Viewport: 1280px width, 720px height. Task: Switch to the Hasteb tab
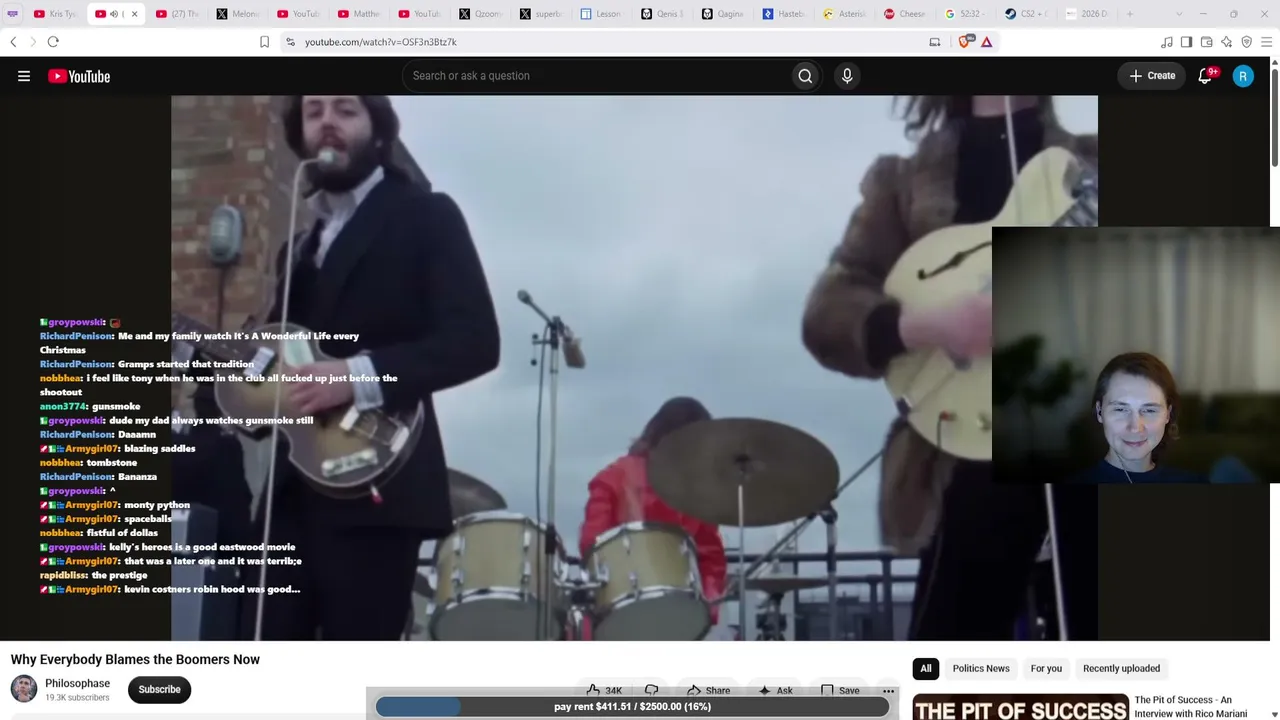[x=783, y=14]
